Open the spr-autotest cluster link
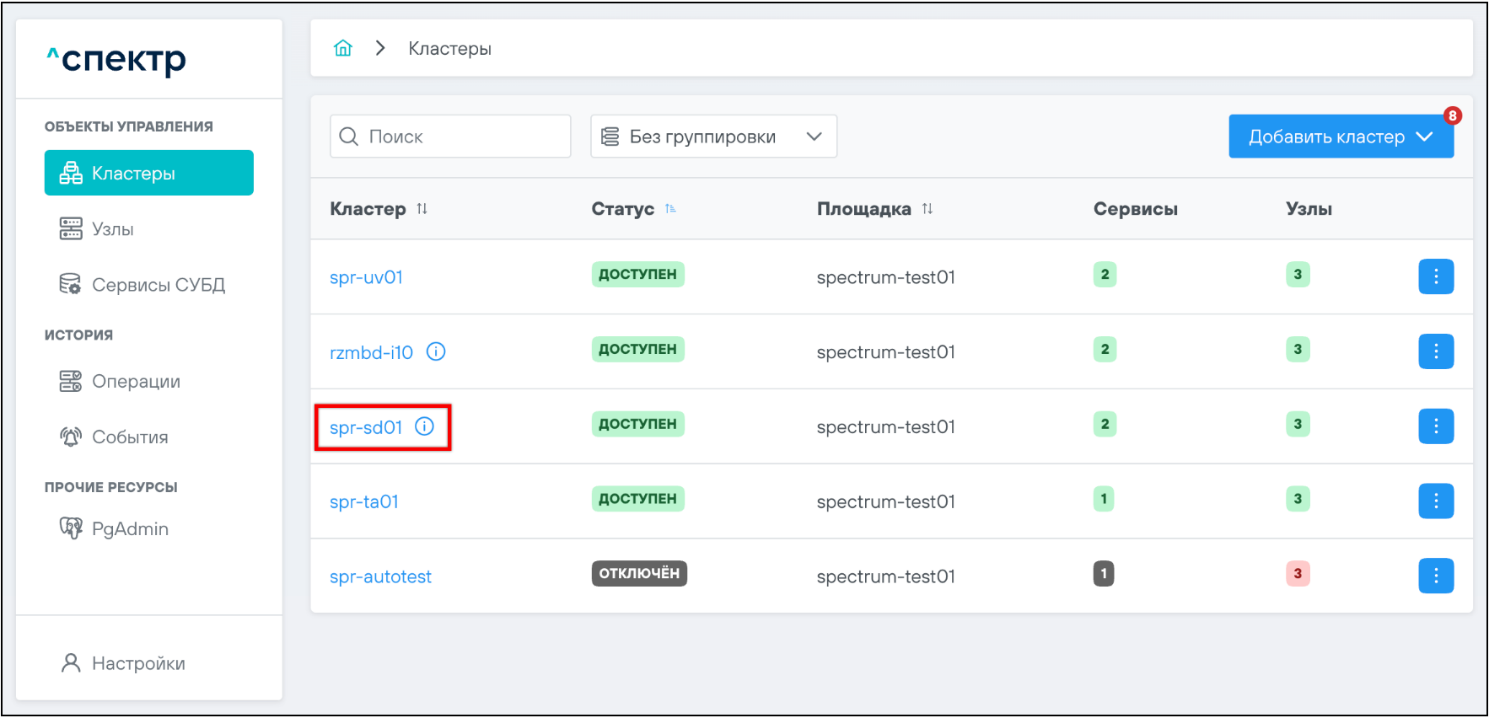Viewport: 1489px width, 718px height. coord(380,577)
